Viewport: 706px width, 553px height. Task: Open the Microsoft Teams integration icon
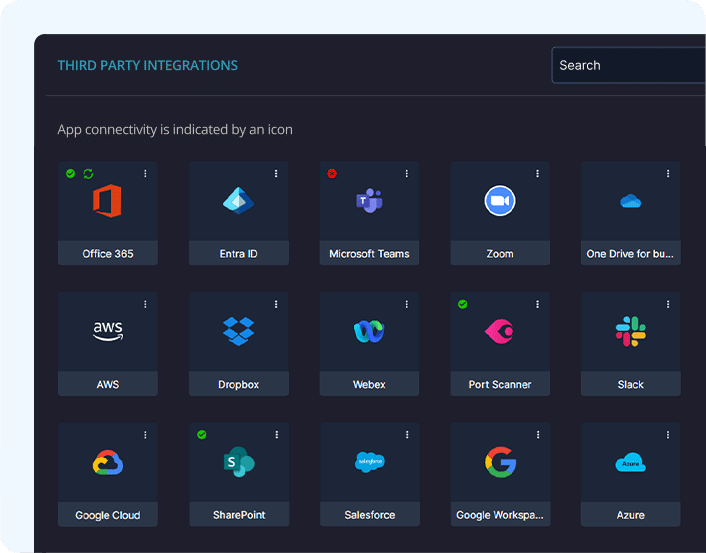coord(369,201)
